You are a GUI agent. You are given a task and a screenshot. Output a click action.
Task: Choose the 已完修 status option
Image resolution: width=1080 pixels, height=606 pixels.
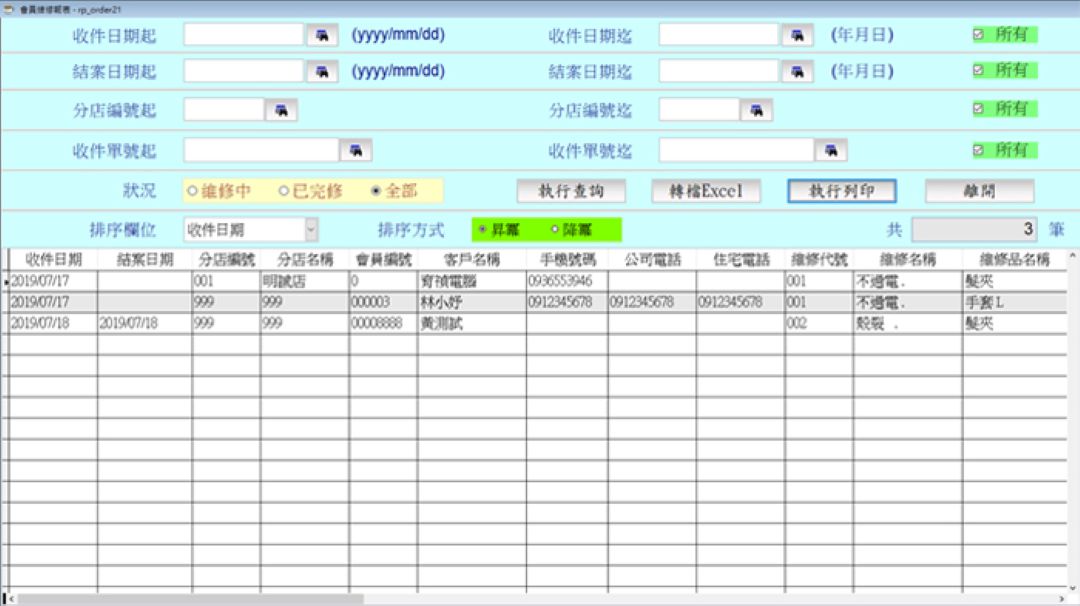284,191
